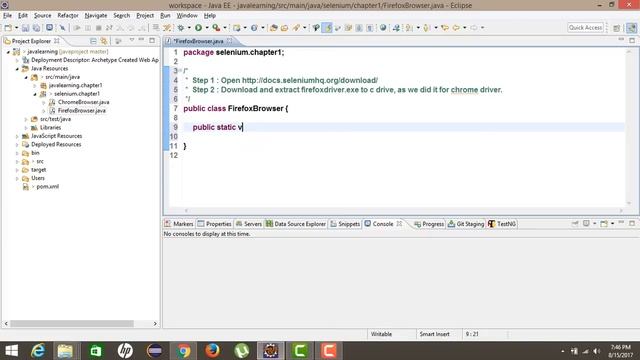The height and width of the screenshot is (360, 640).
Task: Click the Open Console icon in Console view
Action: (604, 224)
